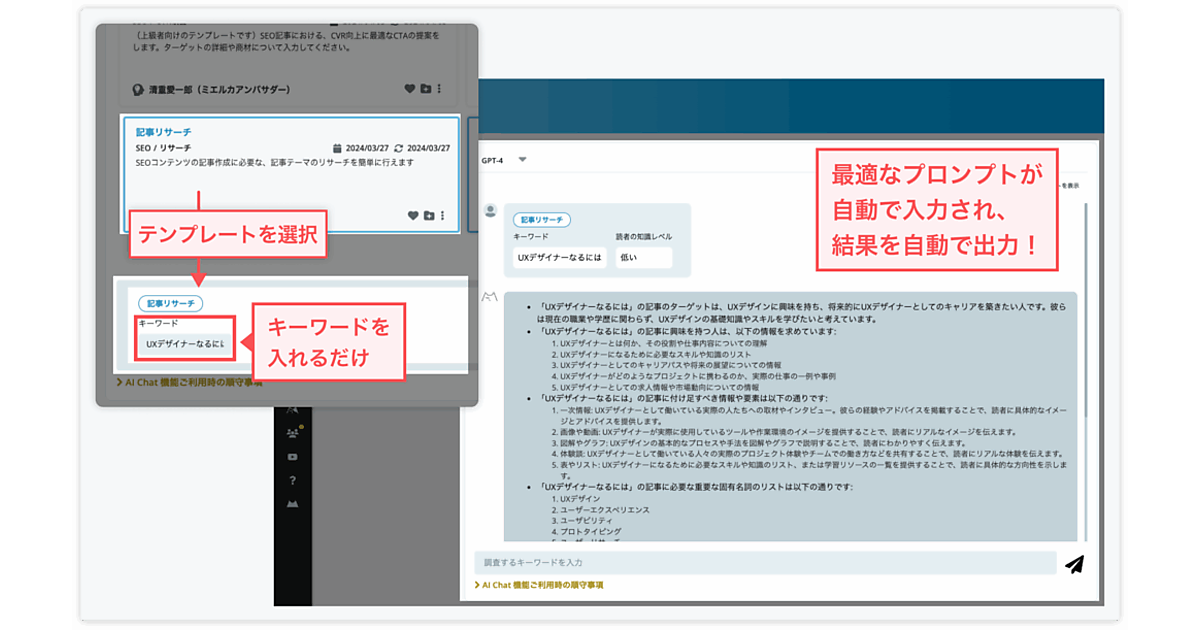Click 記事リサーチ tag above keyword field

click(170, 303)
